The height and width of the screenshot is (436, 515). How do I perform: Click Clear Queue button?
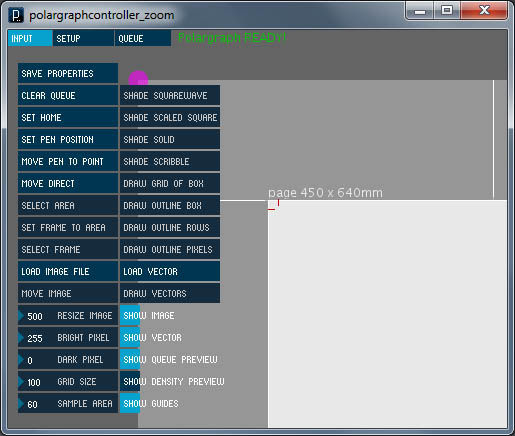point(68,95)
